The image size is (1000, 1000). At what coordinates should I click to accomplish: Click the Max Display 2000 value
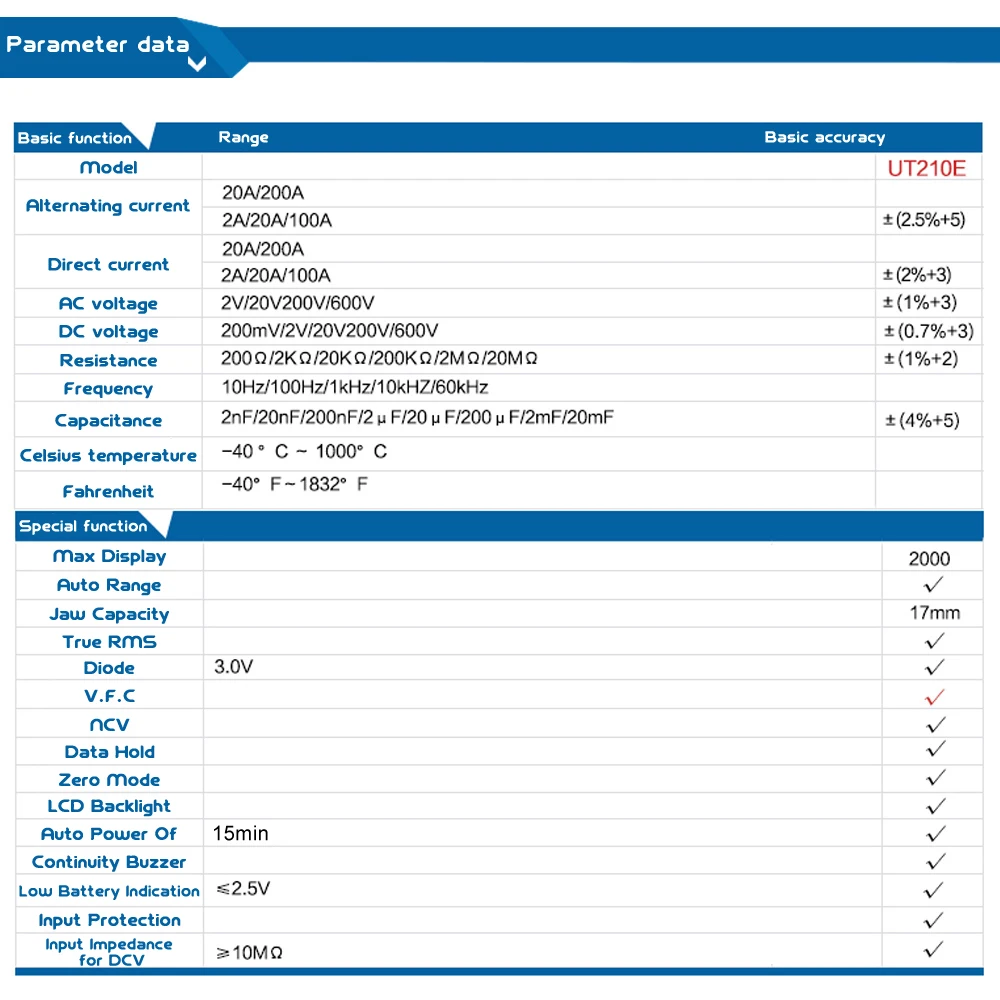tap(929, 559)
